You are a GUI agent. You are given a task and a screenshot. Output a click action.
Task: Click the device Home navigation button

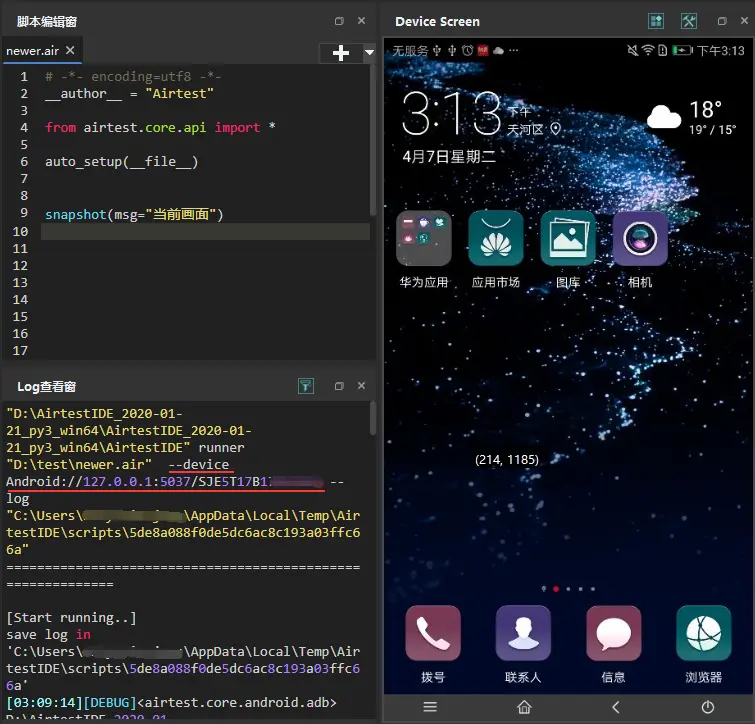524,707
